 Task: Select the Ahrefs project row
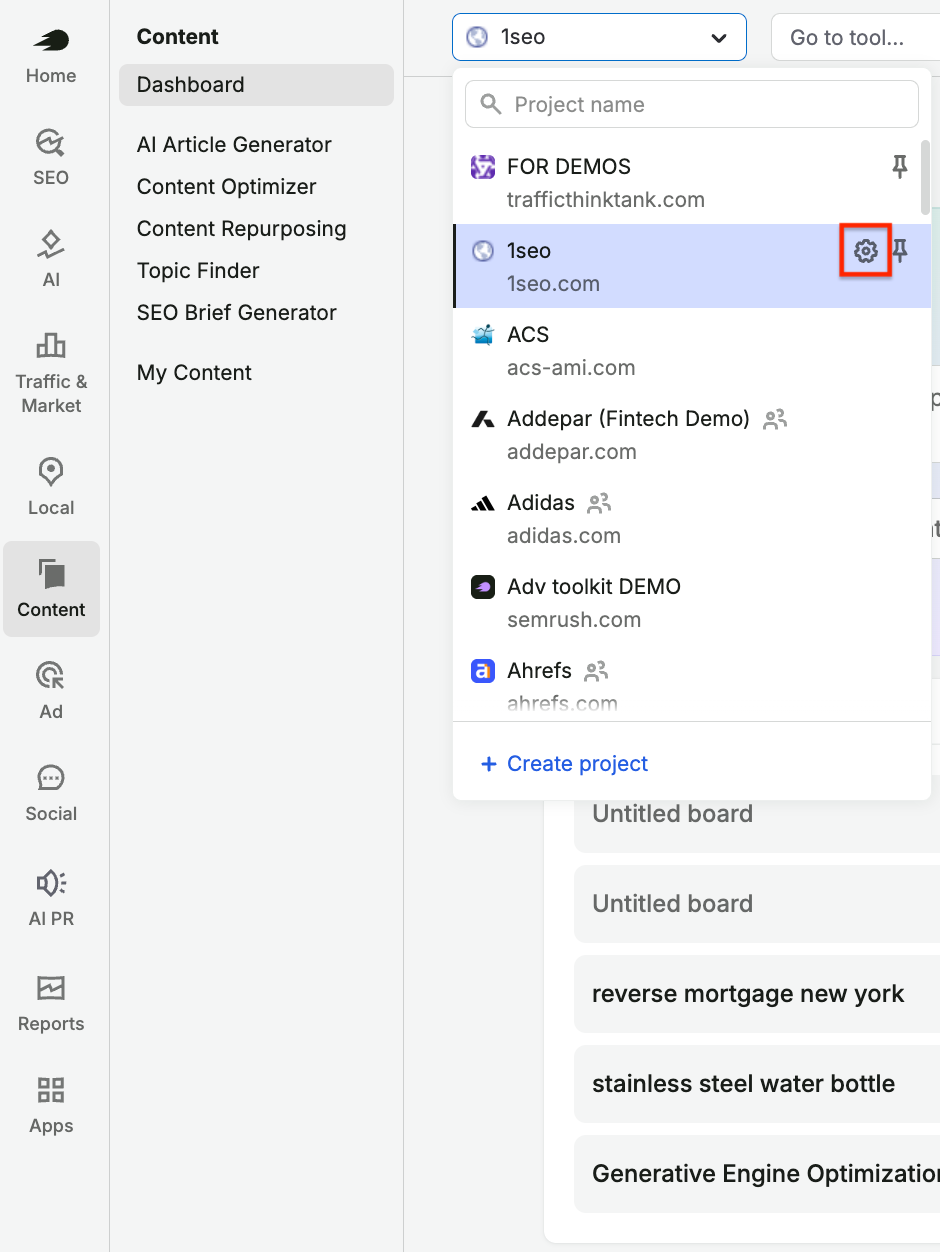click(x=692, y=682)
